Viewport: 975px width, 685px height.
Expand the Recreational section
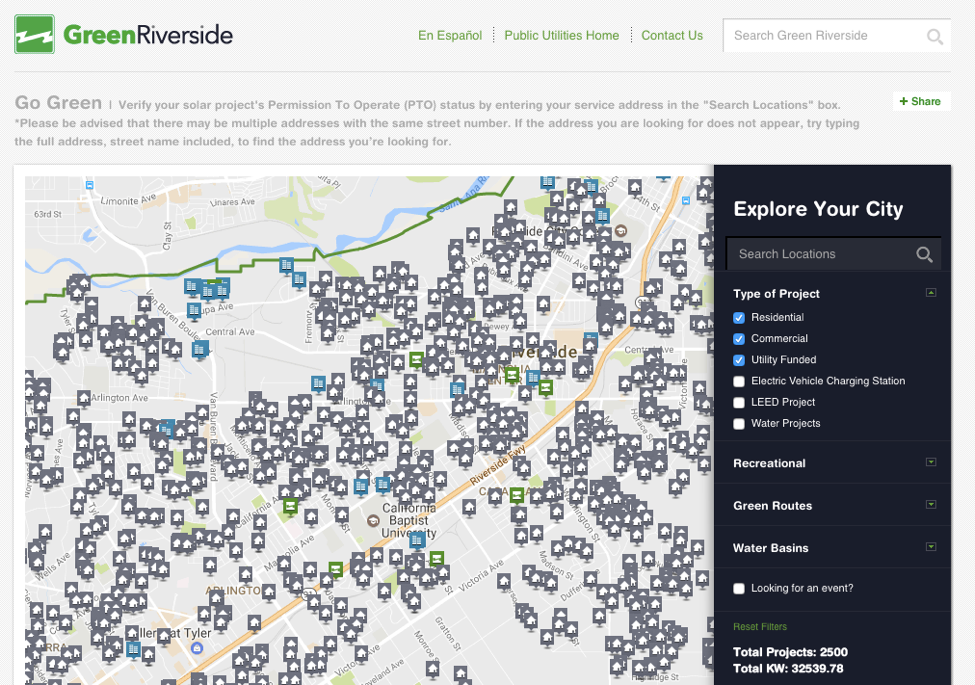(x=931, y=463)
